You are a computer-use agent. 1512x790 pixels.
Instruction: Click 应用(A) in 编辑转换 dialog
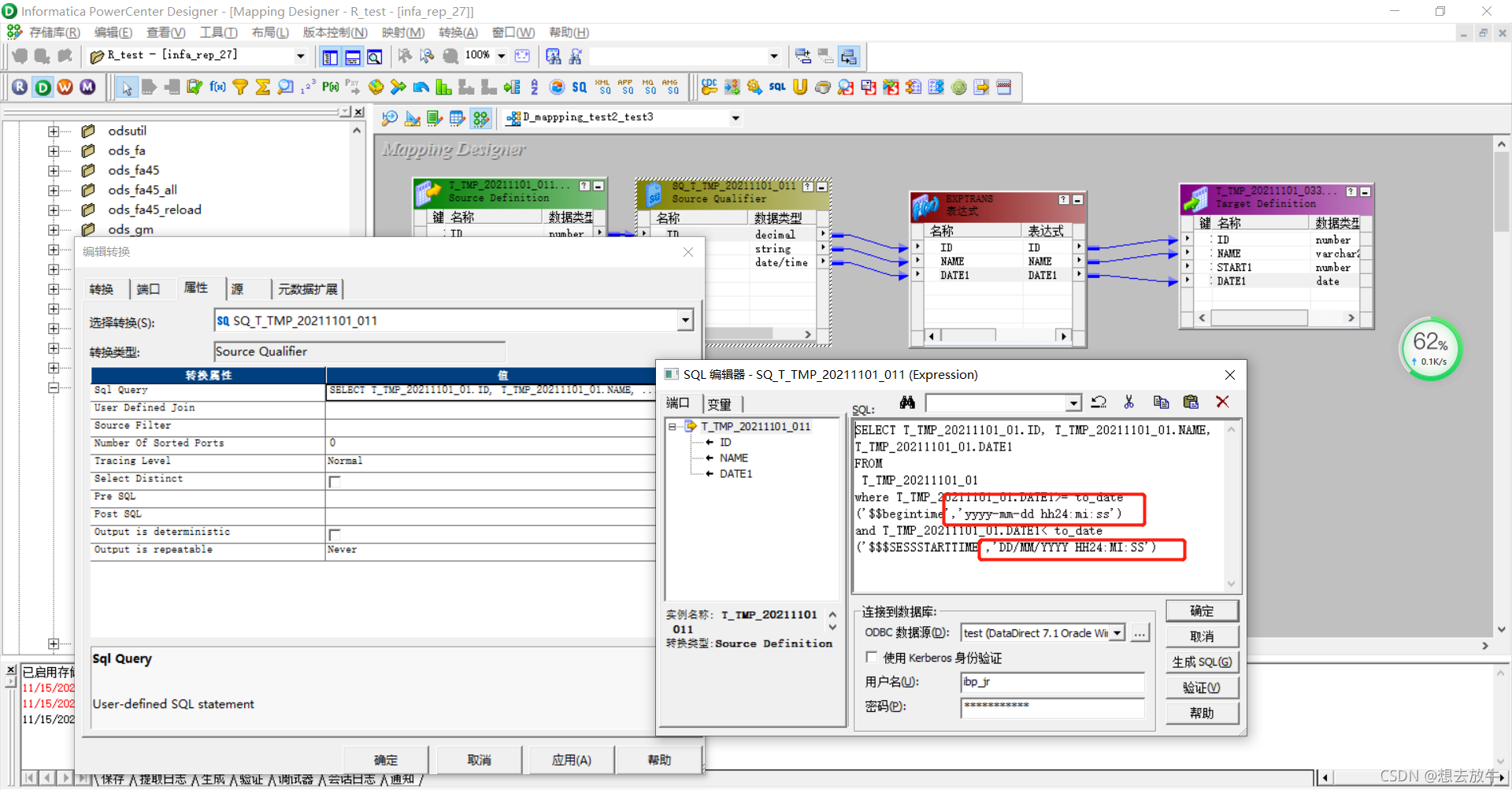tap(571, 760)
